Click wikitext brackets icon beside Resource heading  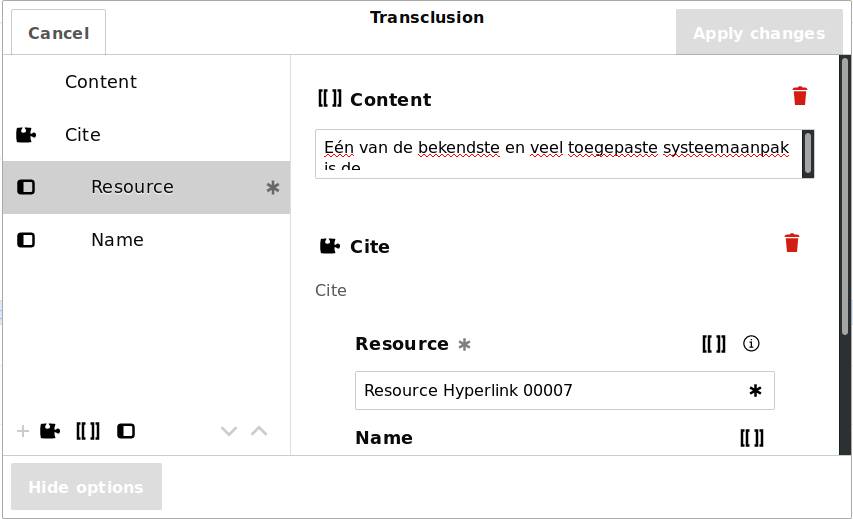[x=714, y=344]
